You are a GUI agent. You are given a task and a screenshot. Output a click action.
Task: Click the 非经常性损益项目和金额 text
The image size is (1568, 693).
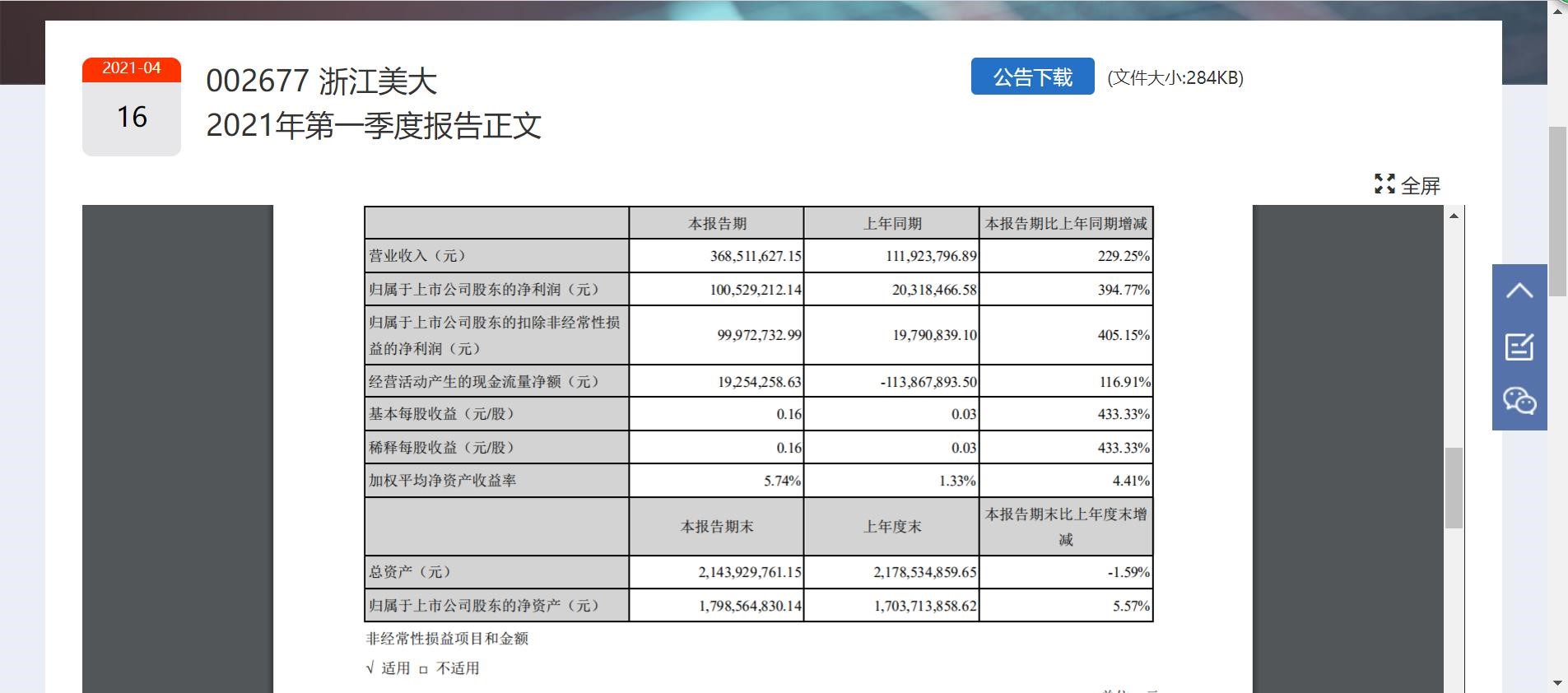coord(447,639)
